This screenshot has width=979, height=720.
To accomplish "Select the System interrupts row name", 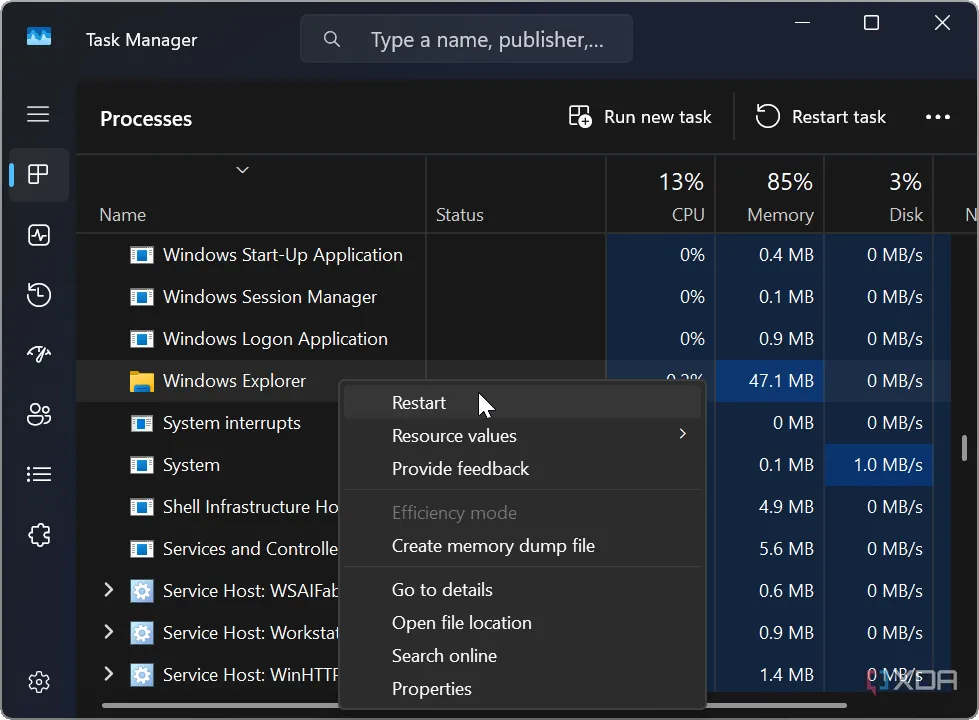I will (x=232, y=423).
